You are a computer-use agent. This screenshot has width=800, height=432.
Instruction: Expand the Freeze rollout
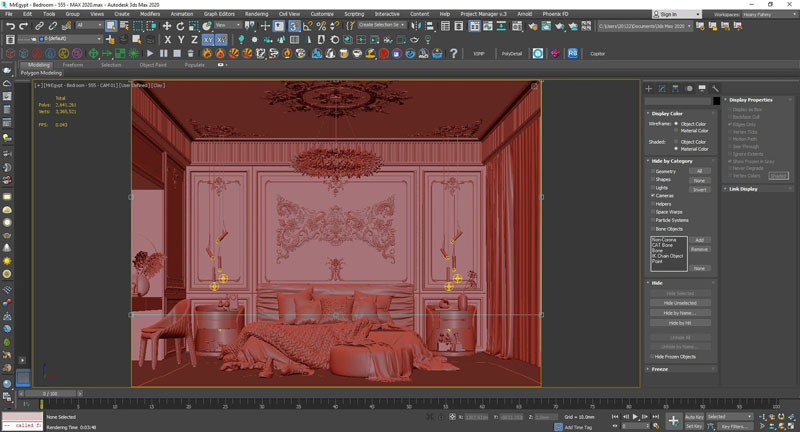coord(660,369)
